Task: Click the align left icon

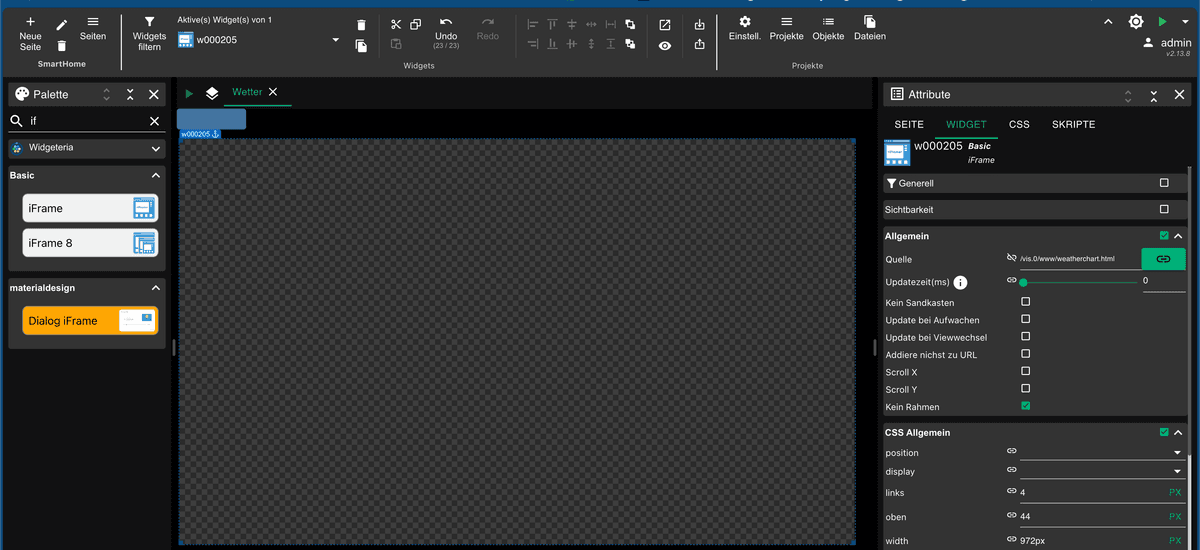Action: click(532, 24)
